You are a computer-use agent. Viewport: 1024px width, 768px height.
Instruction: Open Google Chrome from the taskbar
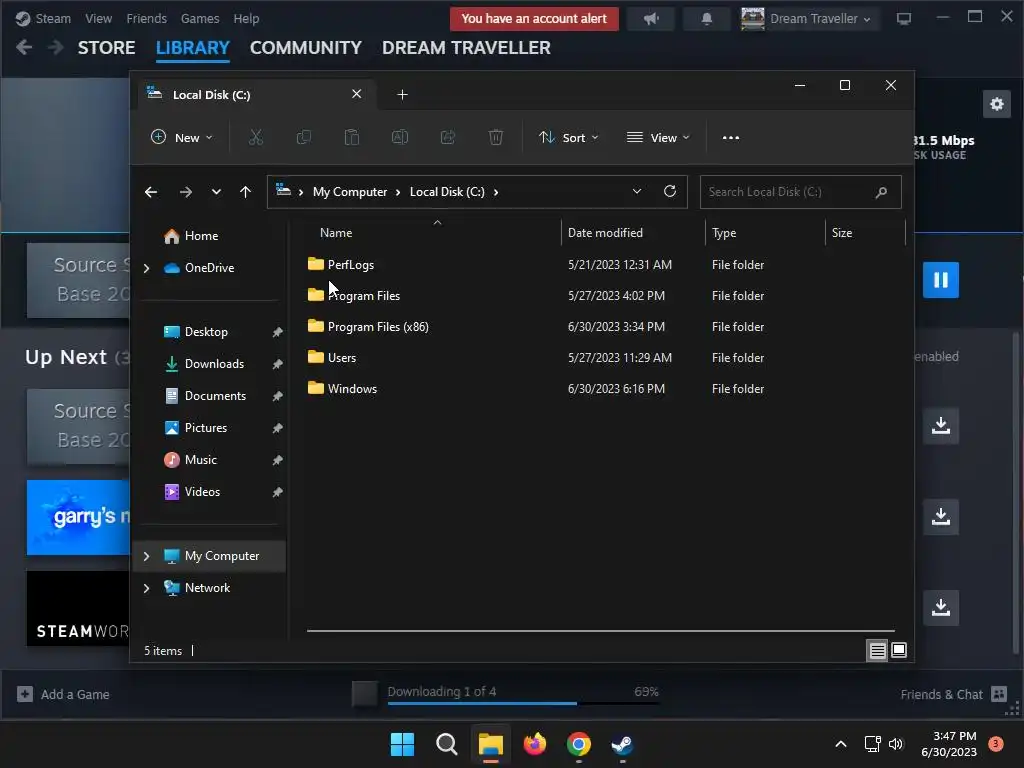[579, 744]
